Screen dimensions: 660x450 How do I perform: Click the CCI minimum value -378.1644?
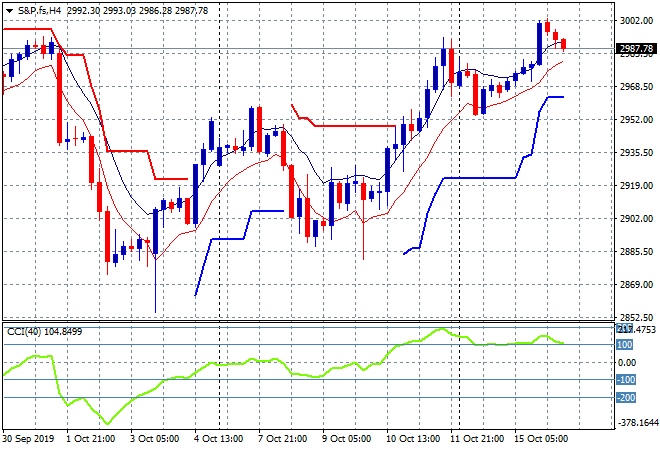[637, 422]
